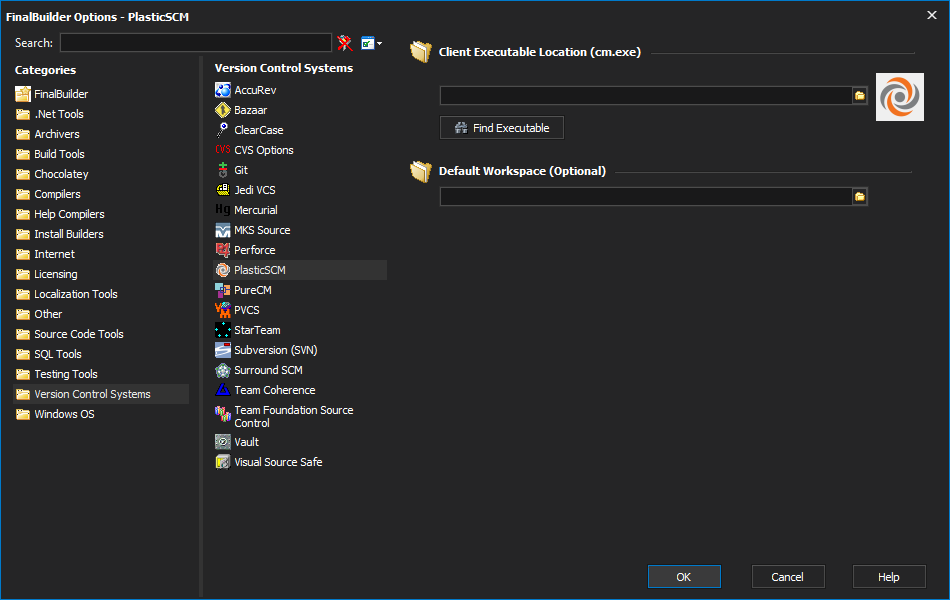Clear search with the red X icon
The image size is (950, 600).
(345, 43)
